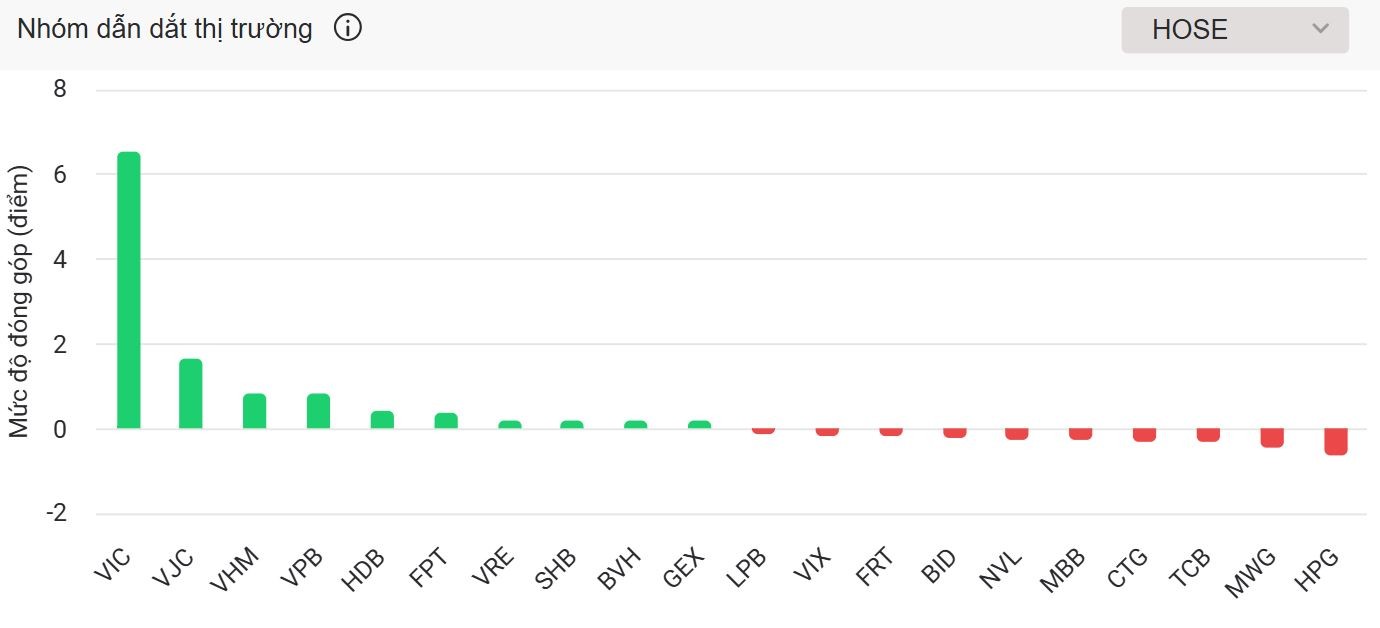Viewport: 1380px width, 628px height.
Task: Click the red NVL bar
Action: (x=1017, y=434)
